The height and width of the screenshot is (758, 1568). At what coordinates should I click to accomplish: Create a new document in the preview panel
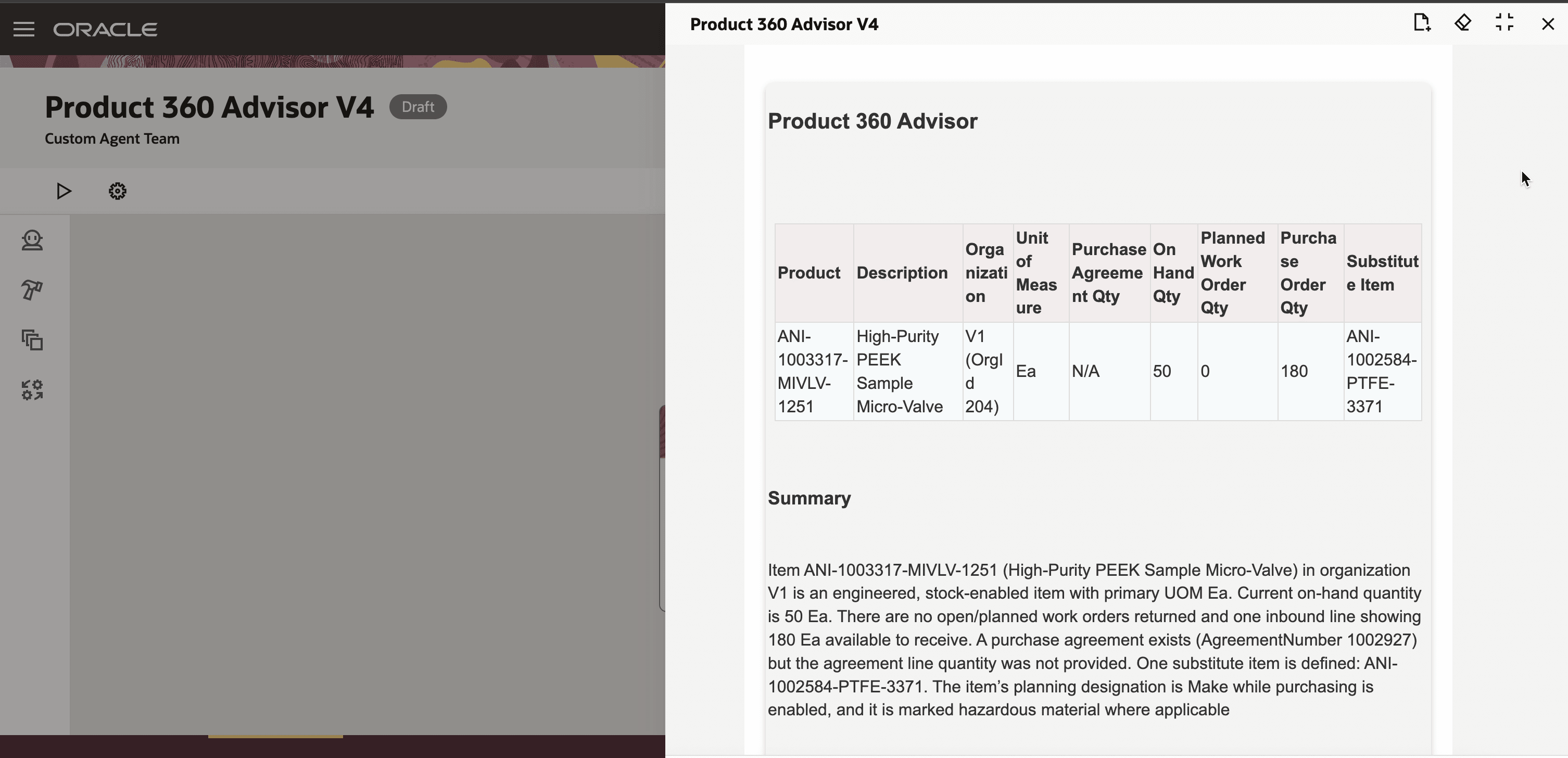[x=1421, y=23]
